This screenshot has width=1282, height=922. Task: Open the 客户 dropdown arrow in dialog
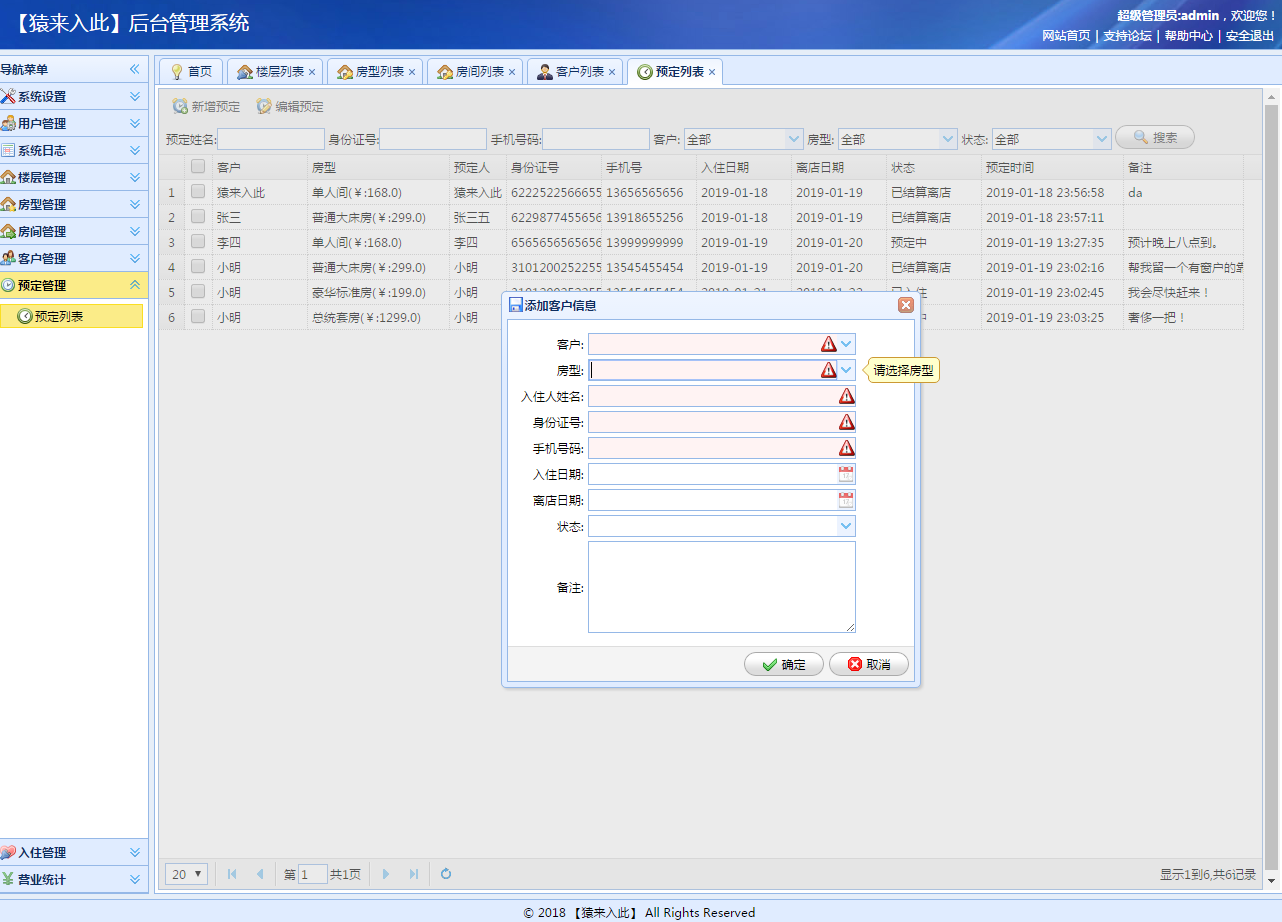click(x=847, y=344)
